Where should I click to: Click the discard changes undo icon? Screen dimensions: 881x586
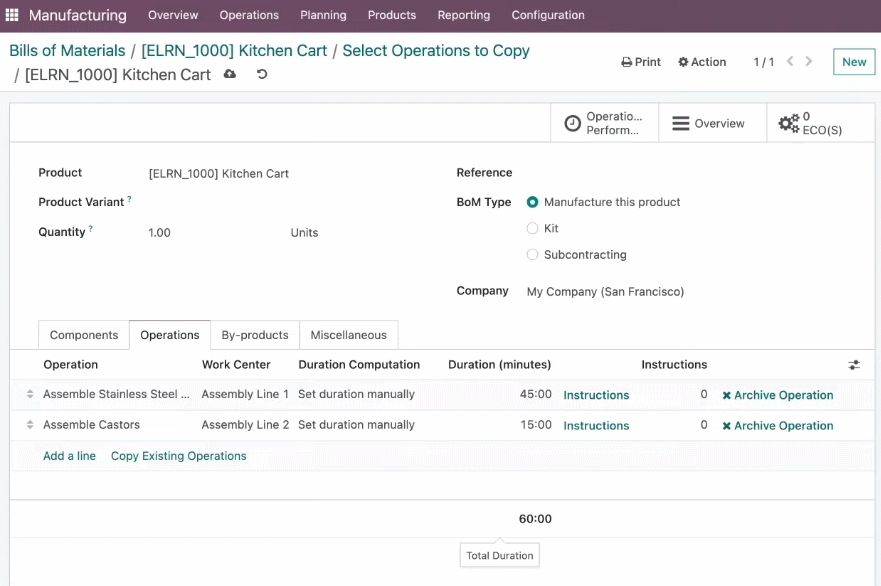[x=262, y=74]
